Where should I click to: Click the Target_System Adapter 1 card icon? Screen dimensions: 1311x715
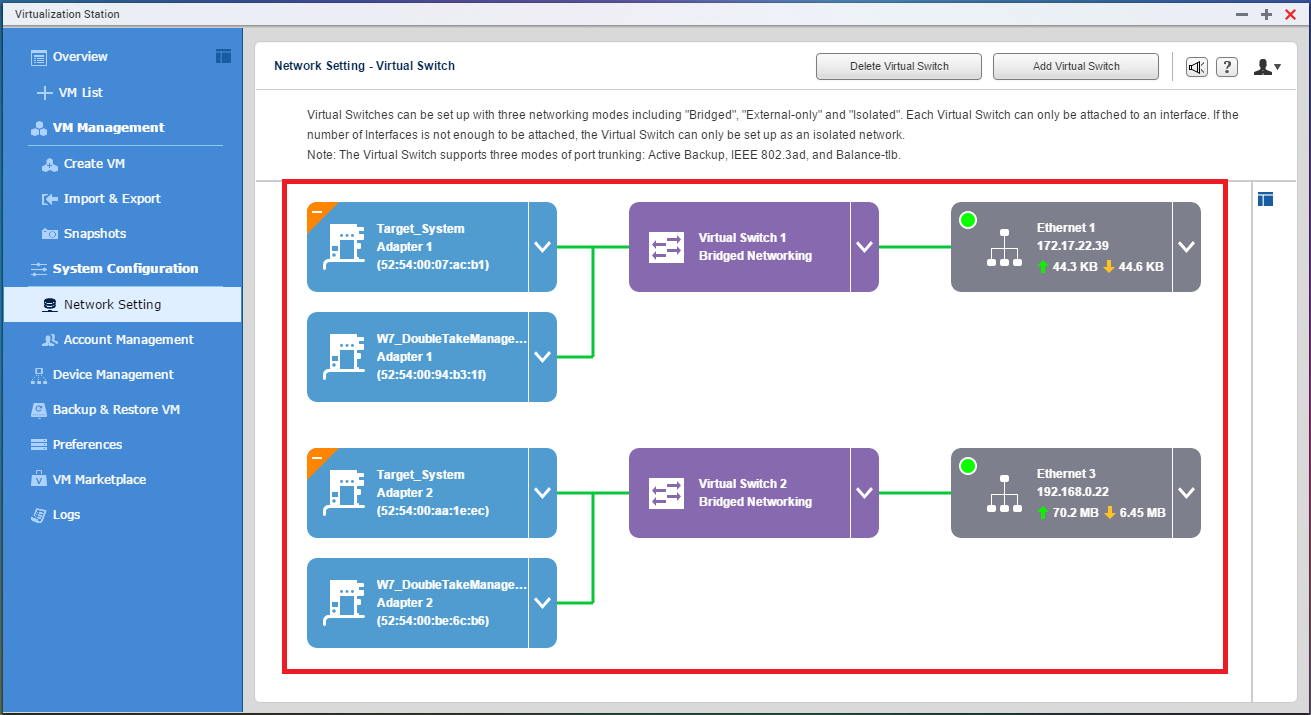click(x=342, y=248)
